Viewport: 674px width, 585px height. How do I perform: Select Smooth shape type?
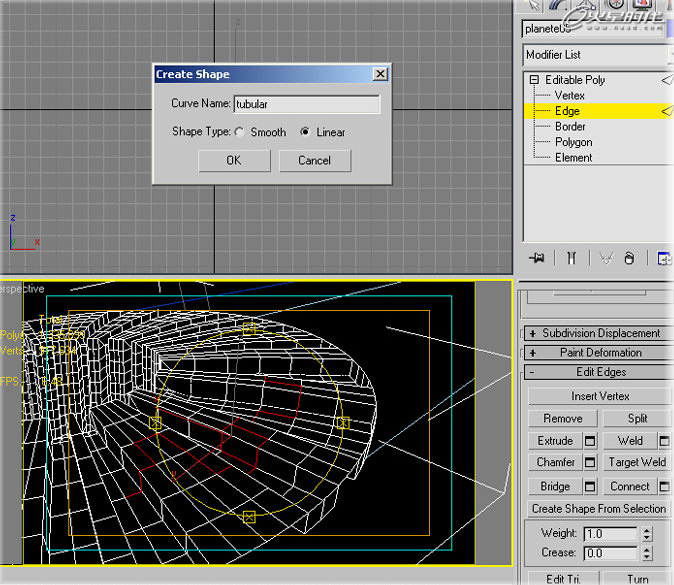tap(240, 132)
